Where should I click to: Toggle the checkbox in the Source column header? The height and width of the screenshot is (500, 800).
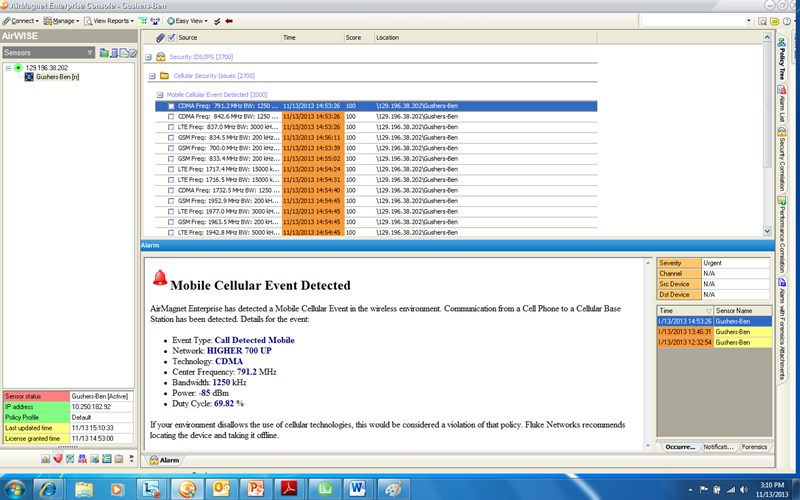tap(171, 37)
